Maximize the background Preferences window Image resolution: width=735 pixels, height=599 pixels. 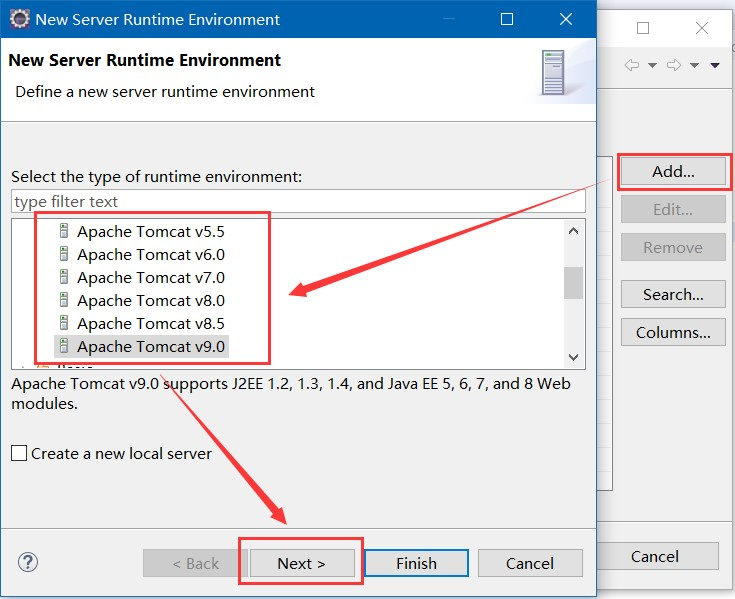[643, 28]
